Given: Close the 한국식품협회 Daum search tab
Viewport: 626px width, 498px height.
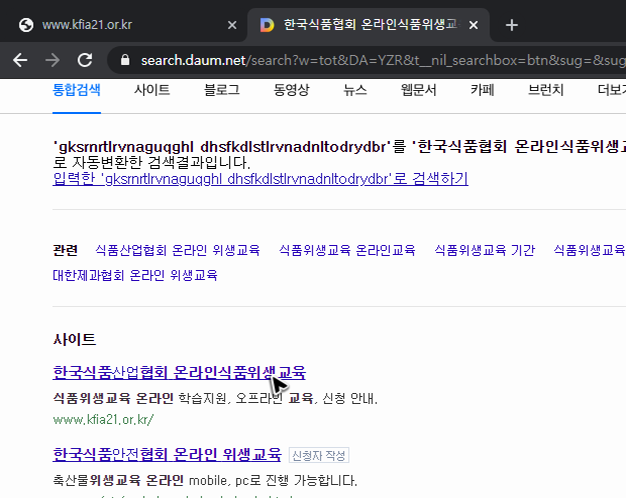Looking at the screenshot, I should [473, 25].
